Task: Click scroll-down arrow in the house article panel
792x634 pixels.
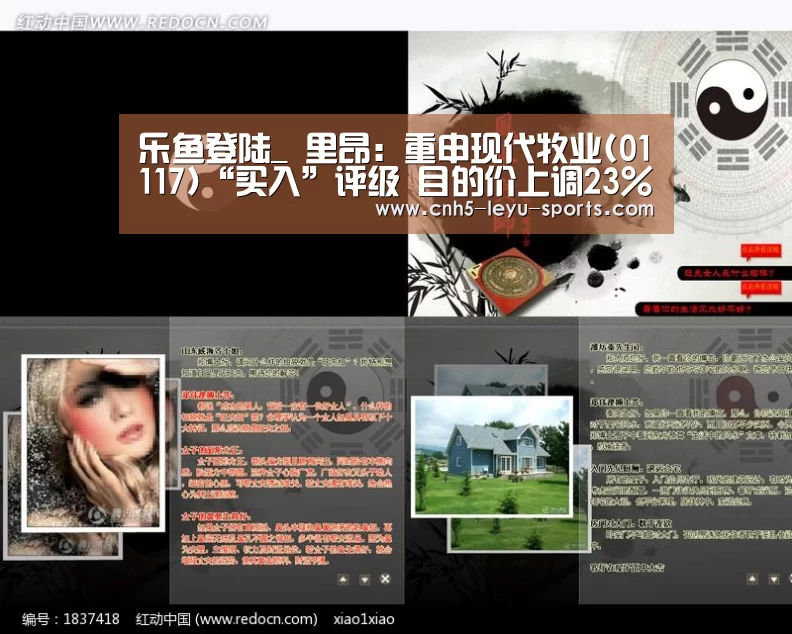Action: coord(773,579)
